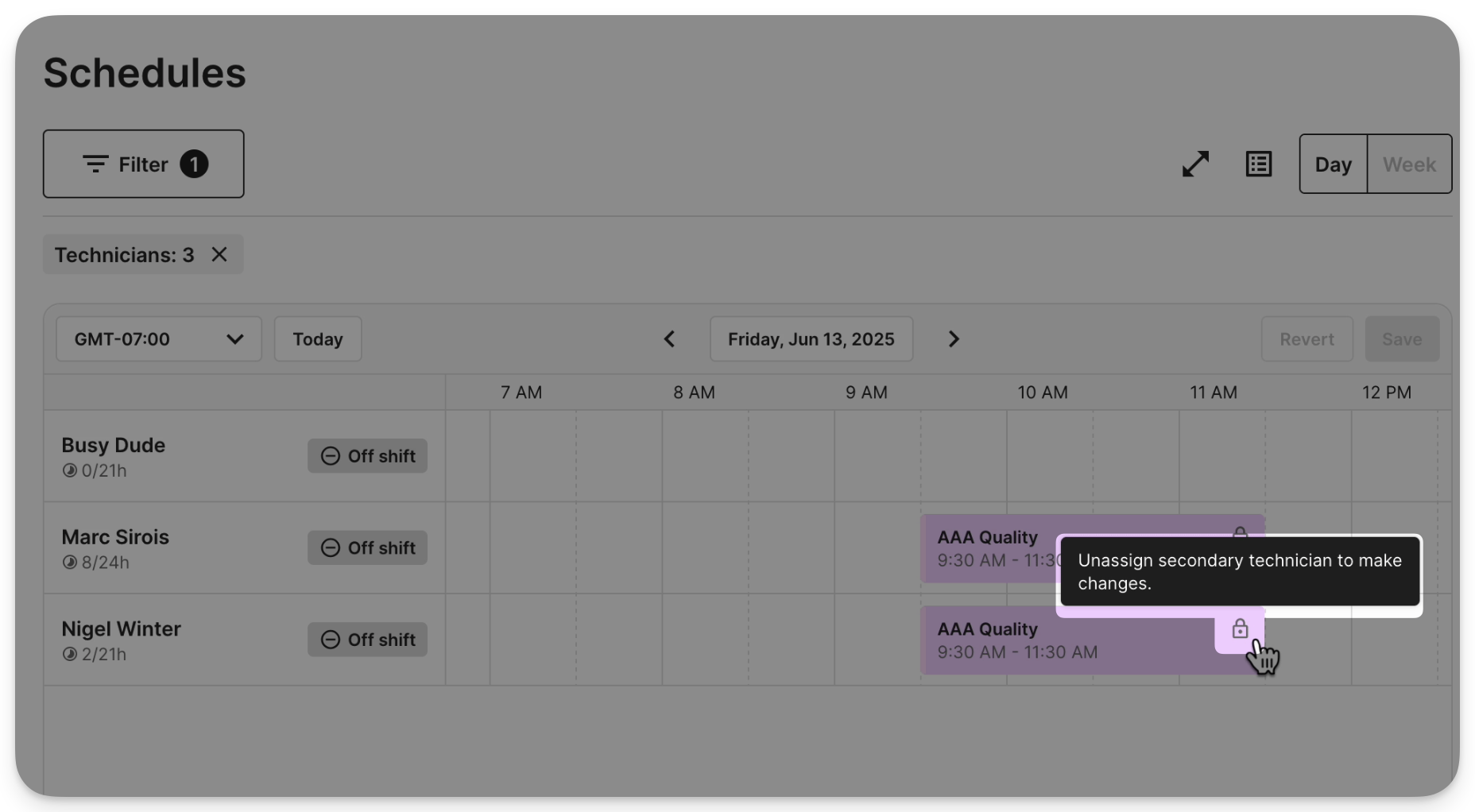Open the GMT-07:00 timezone dropdown
1475x812 pixels.
(x=159, y=339)
